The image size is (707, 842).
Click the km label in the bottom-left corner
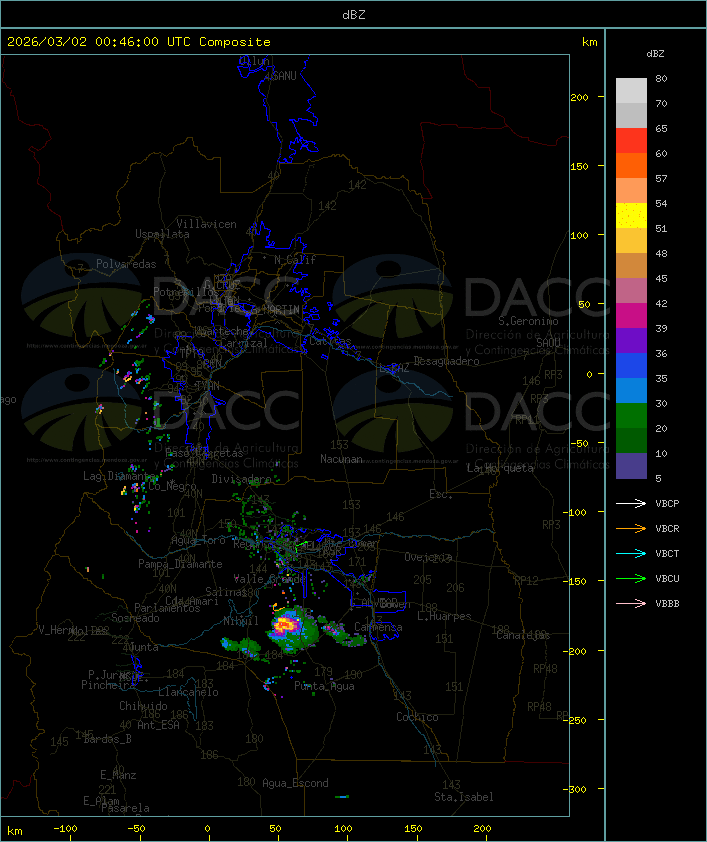click(x=15, y=831)
